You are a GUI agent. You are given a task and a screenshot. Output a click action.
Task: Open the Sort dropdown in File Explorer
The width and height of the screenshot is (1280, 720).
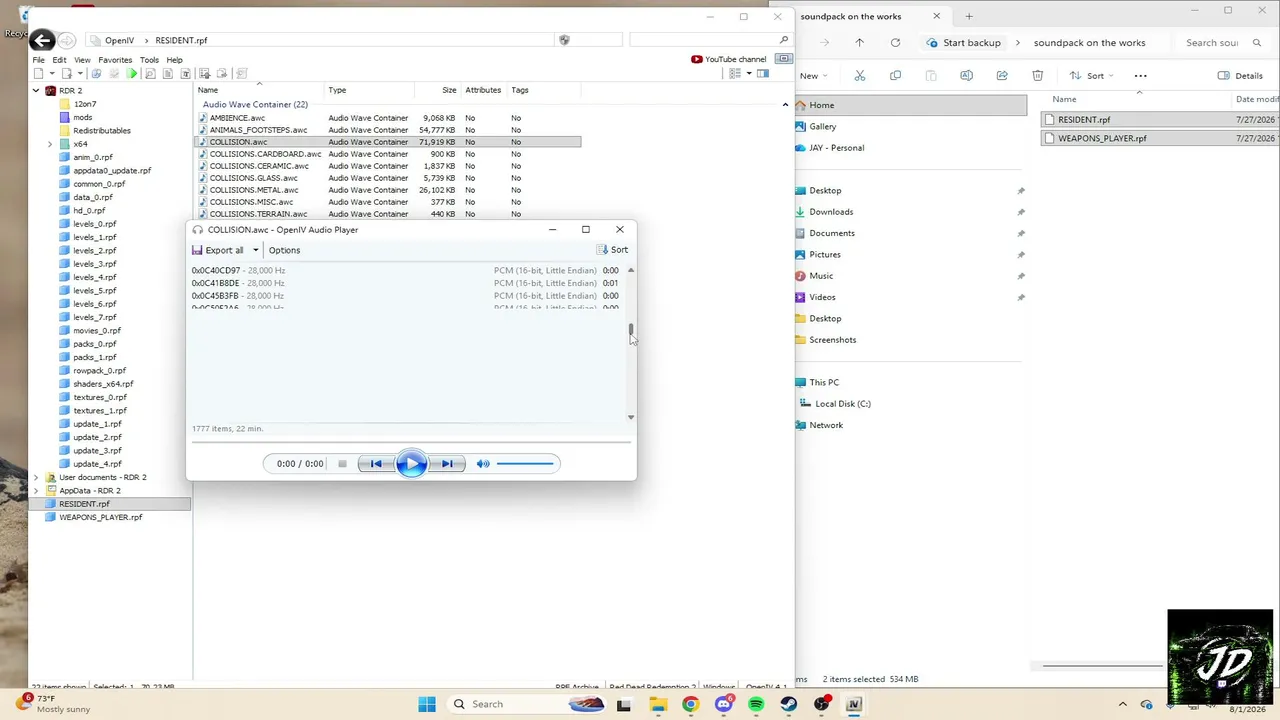(x=1092, y=76)
